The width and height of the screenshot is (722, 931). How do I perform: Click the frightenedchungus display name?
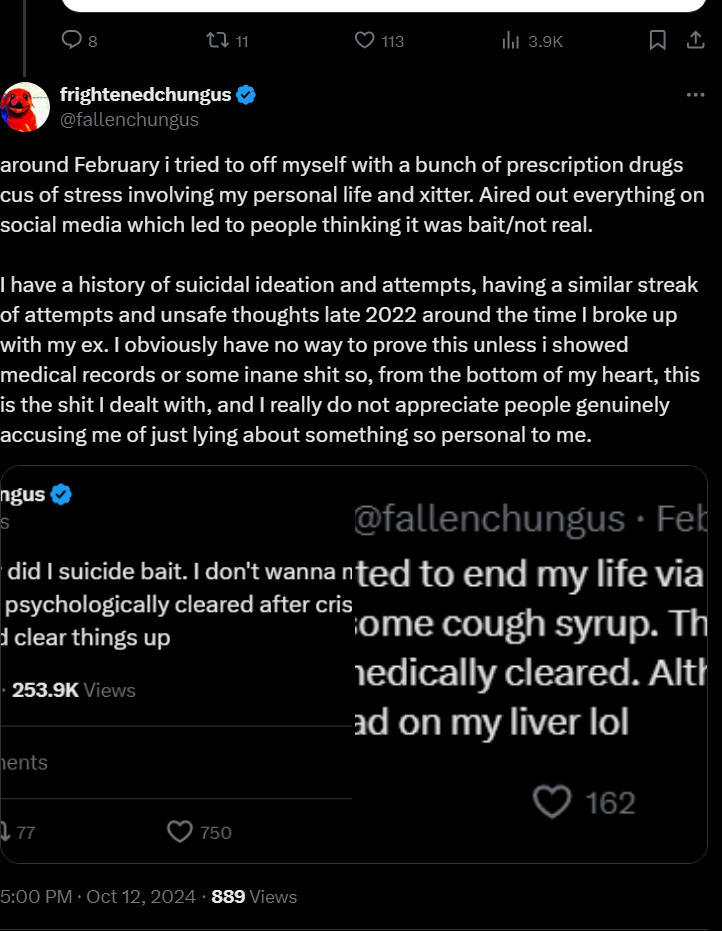146,95
